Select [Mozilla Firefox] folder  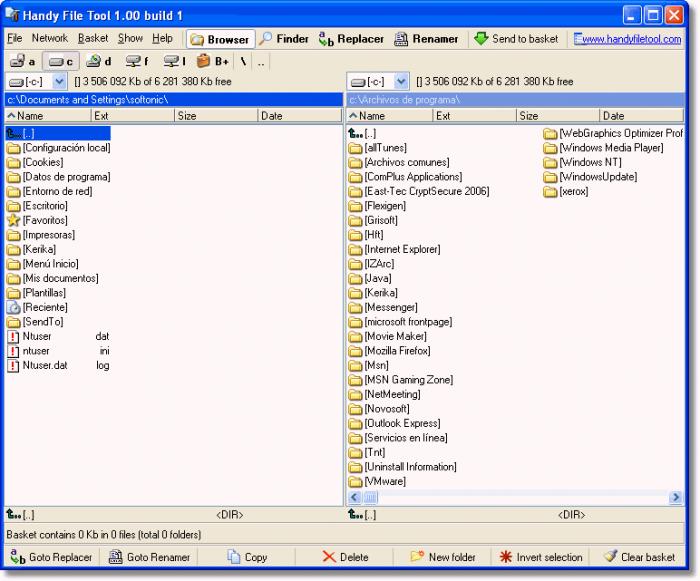tap(389, 351)
